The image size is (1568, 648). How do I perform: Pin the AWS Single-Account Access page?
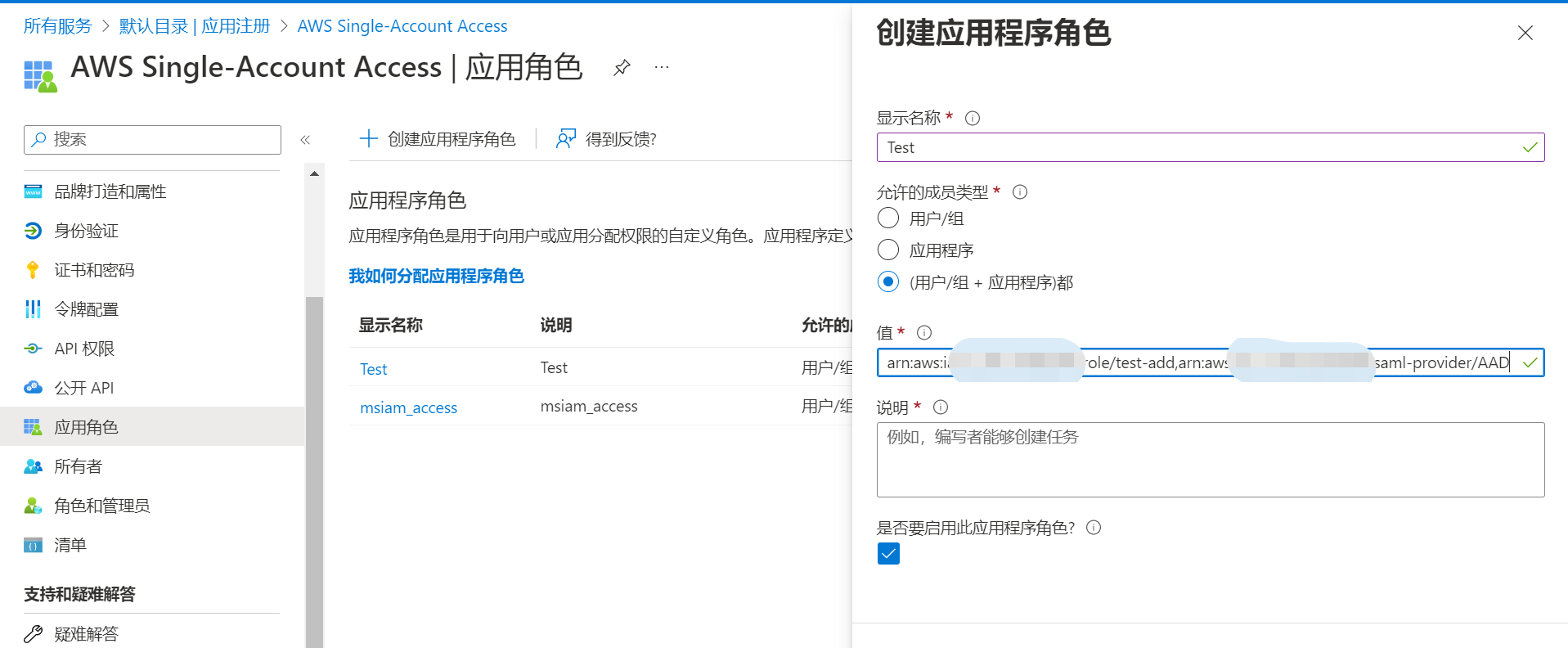click(622, 67)
